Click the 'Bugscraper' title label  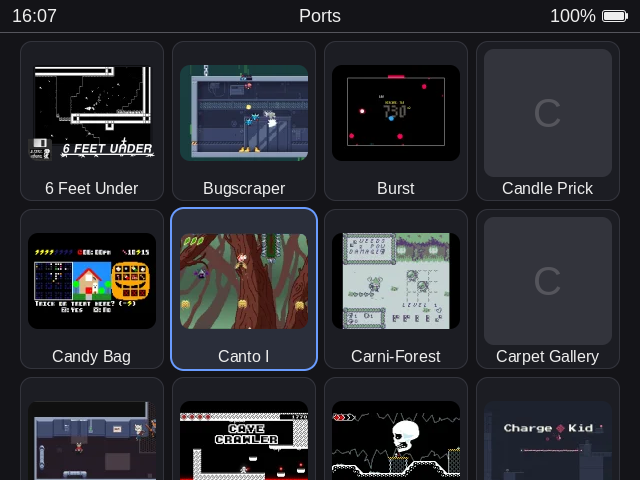pos(244,189)
